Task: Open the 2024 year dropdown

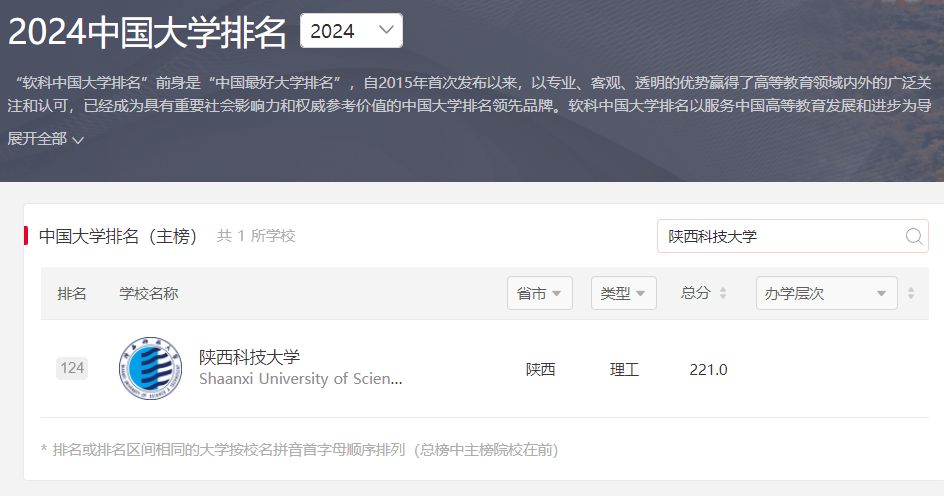Action: pyautogui.click(x=351, y=31)
